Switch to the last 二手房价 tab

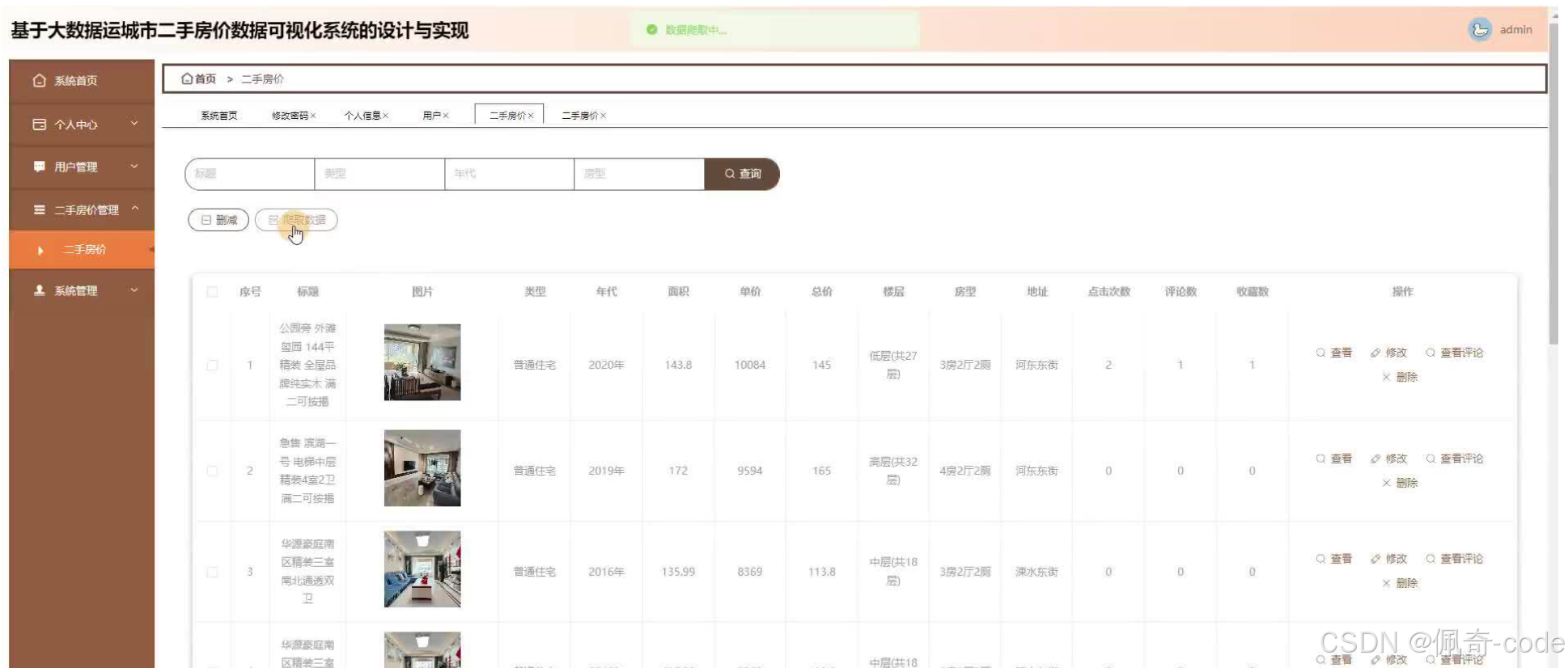579,116
